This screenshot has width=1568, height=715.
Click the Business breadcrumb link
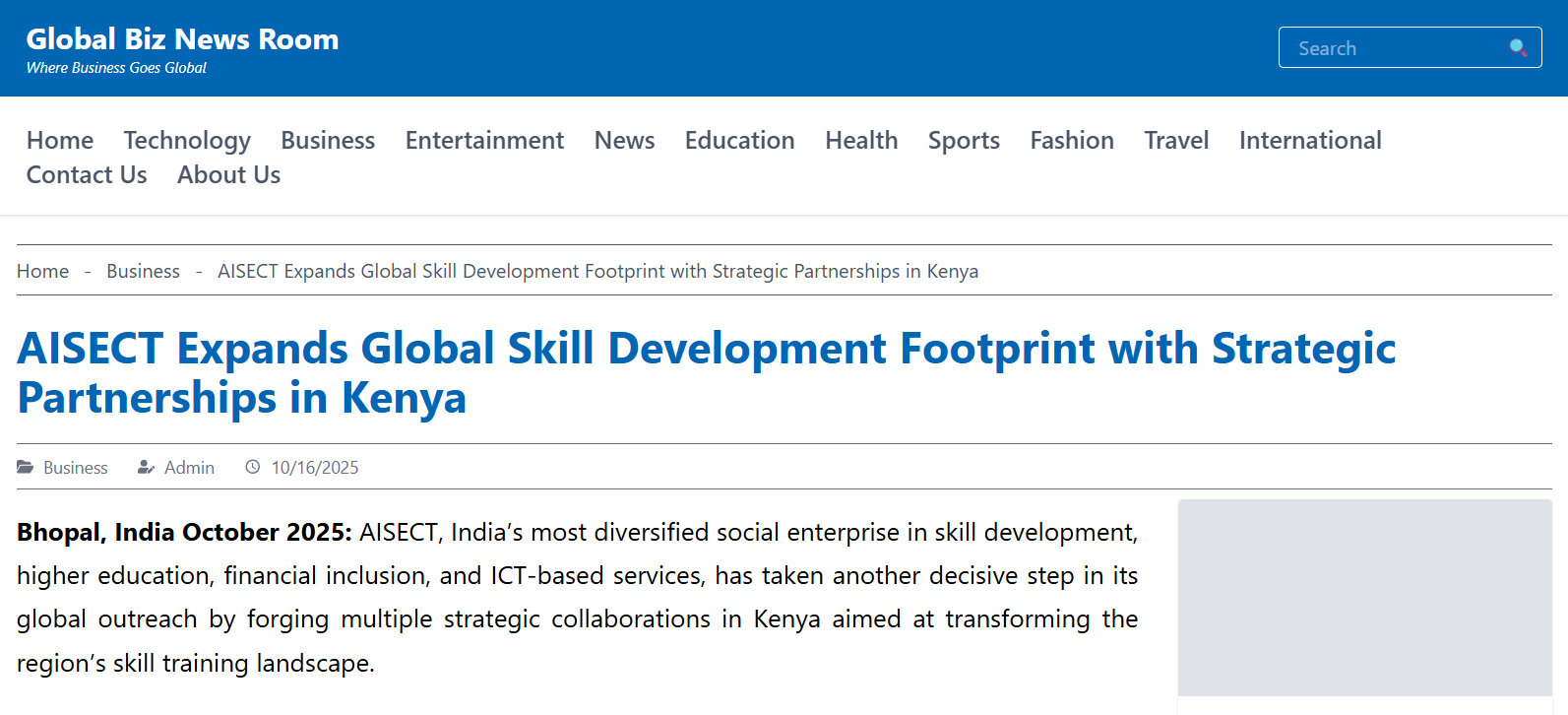[x=143, y=271]
